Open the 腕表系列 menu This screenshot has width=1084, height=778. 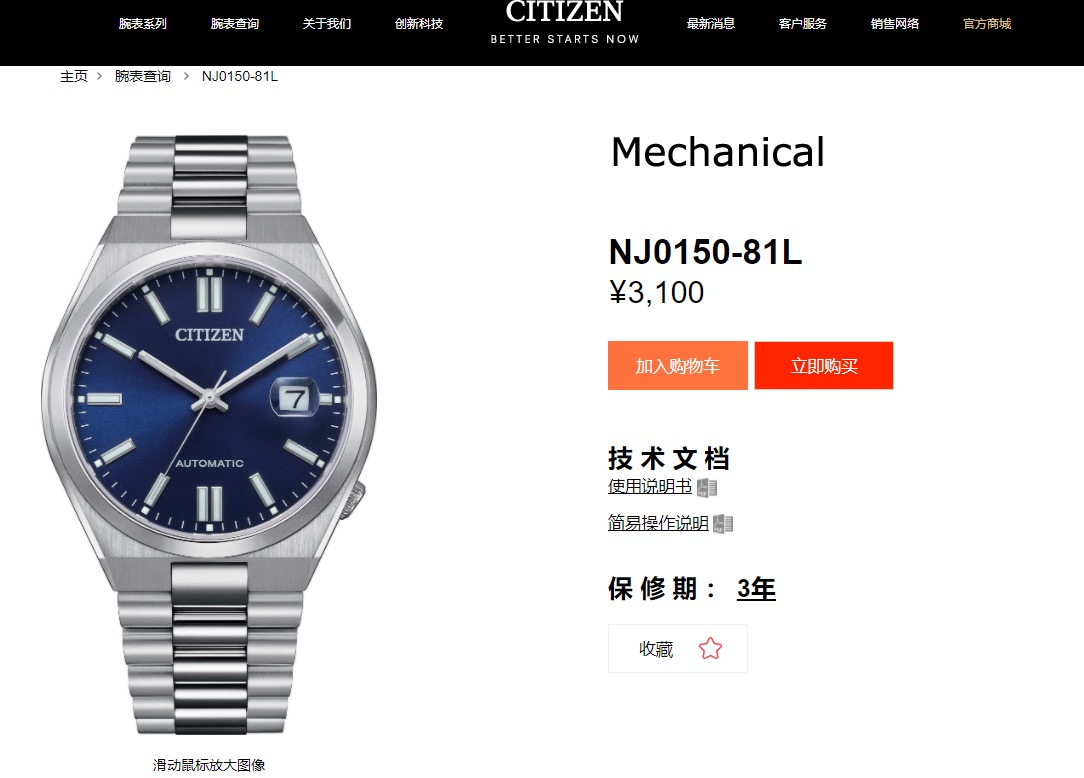tap(142, 24)
